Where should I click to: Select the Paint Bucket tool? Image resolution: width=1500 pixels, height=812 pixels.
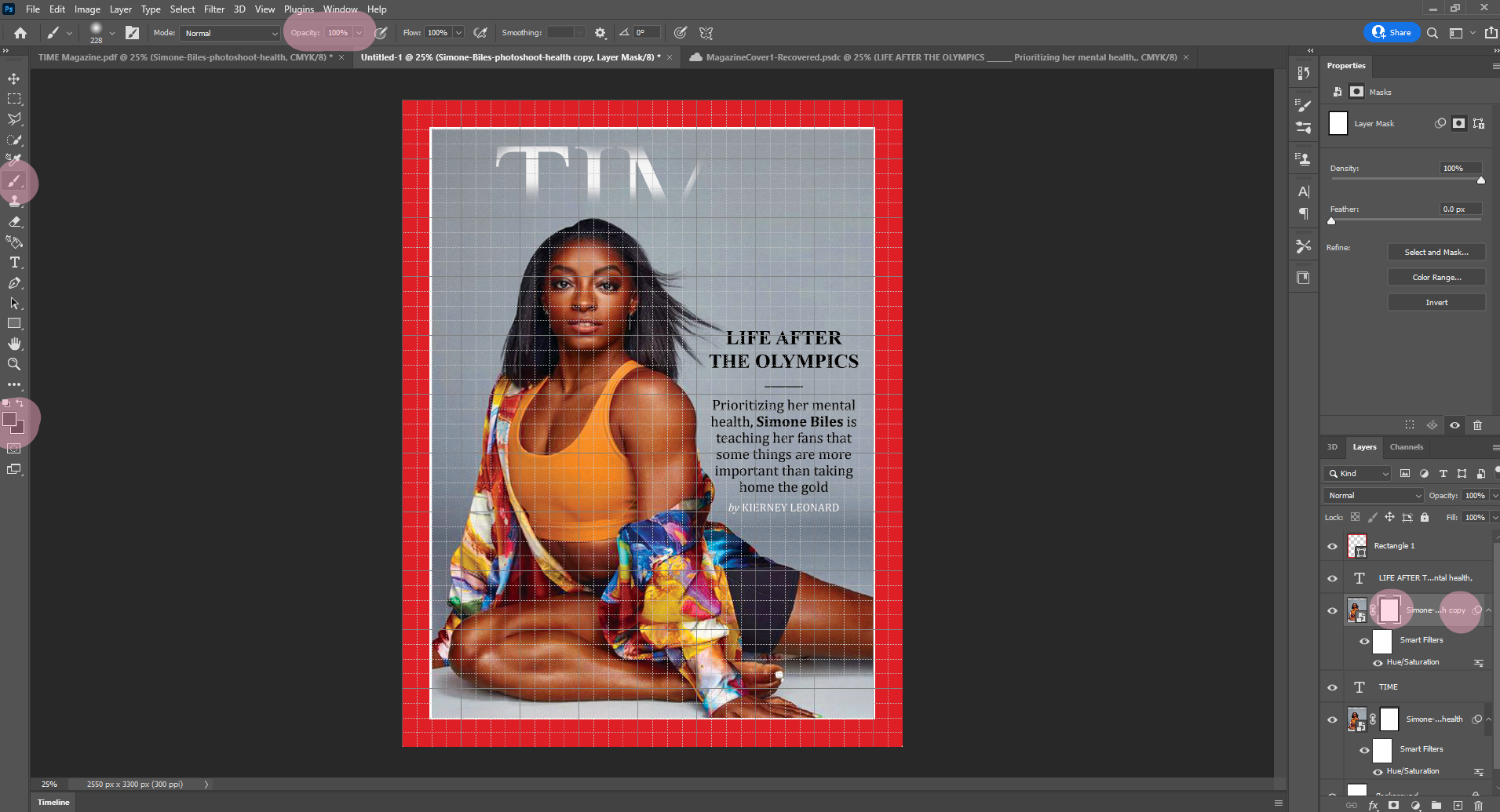[14, 242]
